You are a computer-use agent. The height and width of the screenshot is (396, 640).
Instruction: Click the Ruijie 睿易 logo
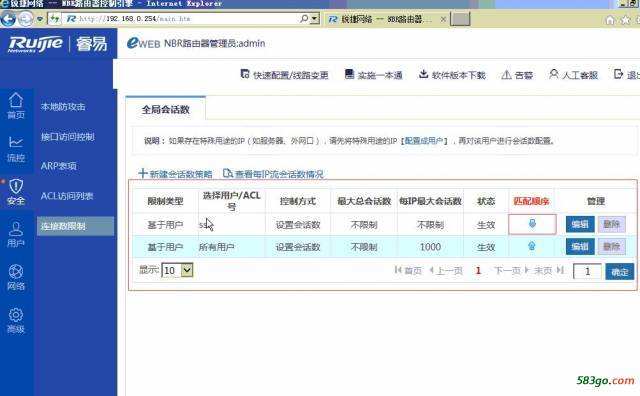[58, 44]
